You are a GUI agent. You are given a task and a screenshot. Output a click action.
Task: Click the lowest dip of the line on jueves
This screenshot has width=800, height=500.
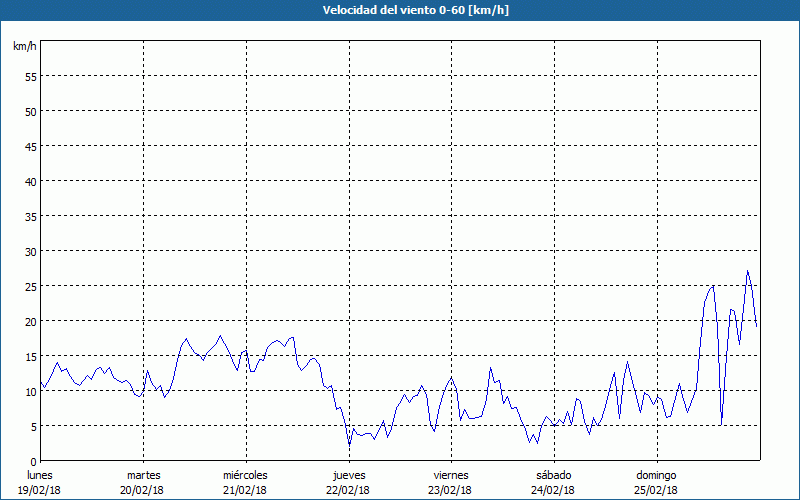pos(349,443)
